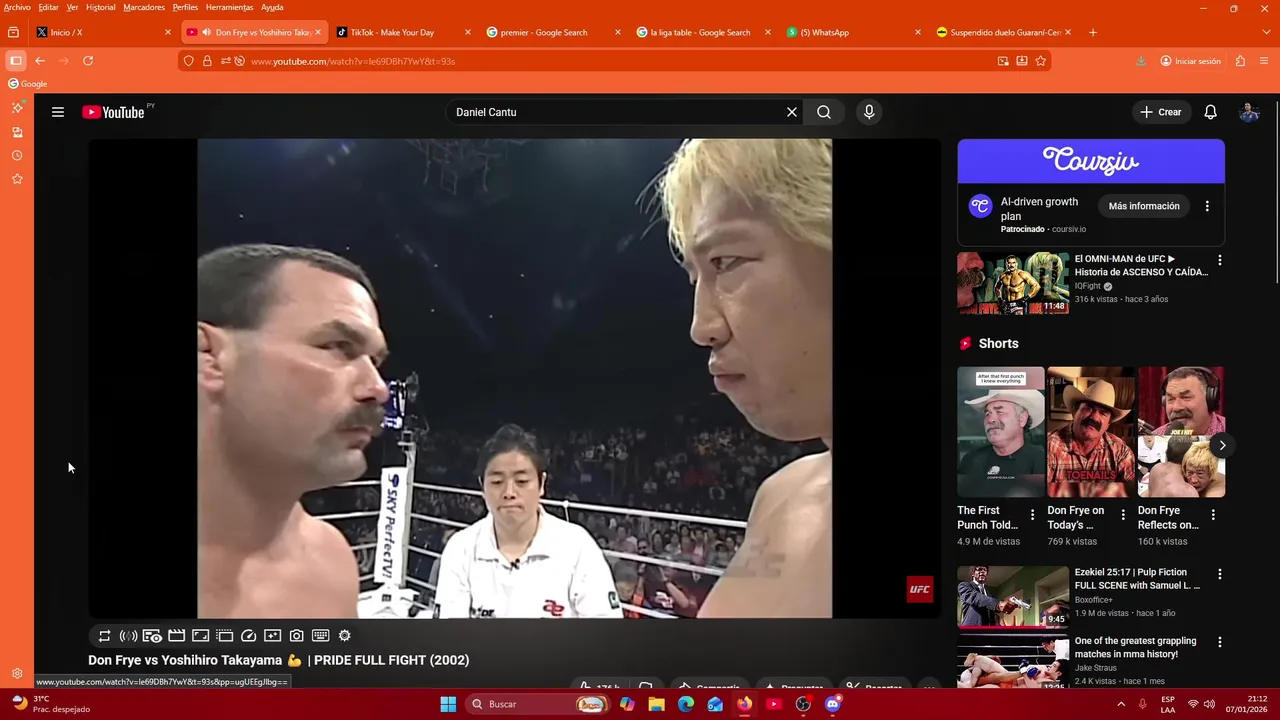This screenshot has width=1280, height=720.
Task: Open El OMNI-MAN de UFC video thumbnail
Action: (x=1013, y=283)
